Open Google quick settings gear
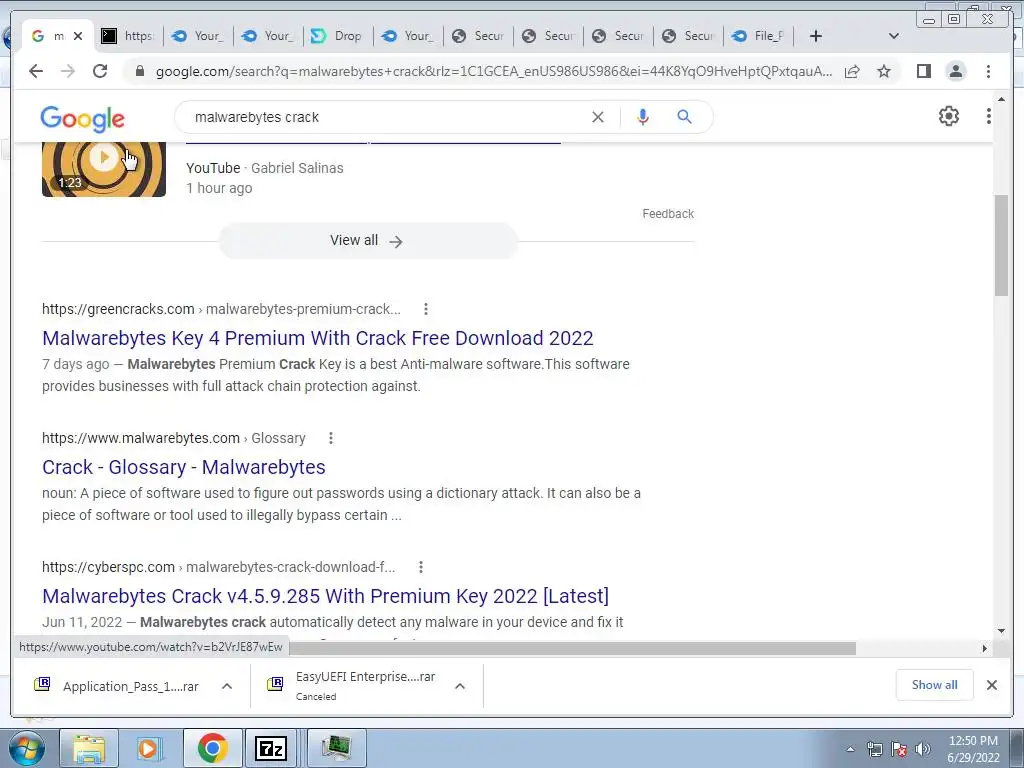This screenshot has width=1024, height=768. click(949, 116)
